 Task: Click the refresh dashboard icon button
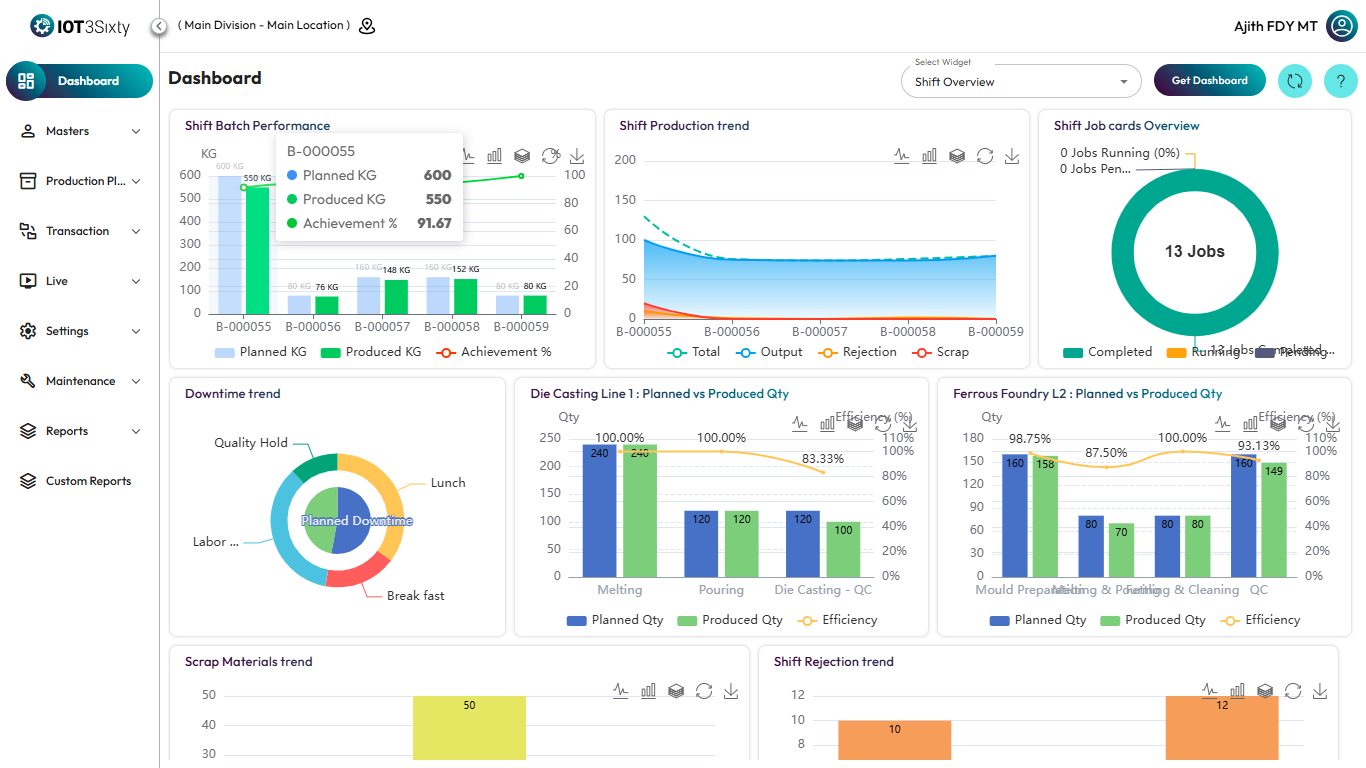pyautogui.click(x=1294, y=81)
